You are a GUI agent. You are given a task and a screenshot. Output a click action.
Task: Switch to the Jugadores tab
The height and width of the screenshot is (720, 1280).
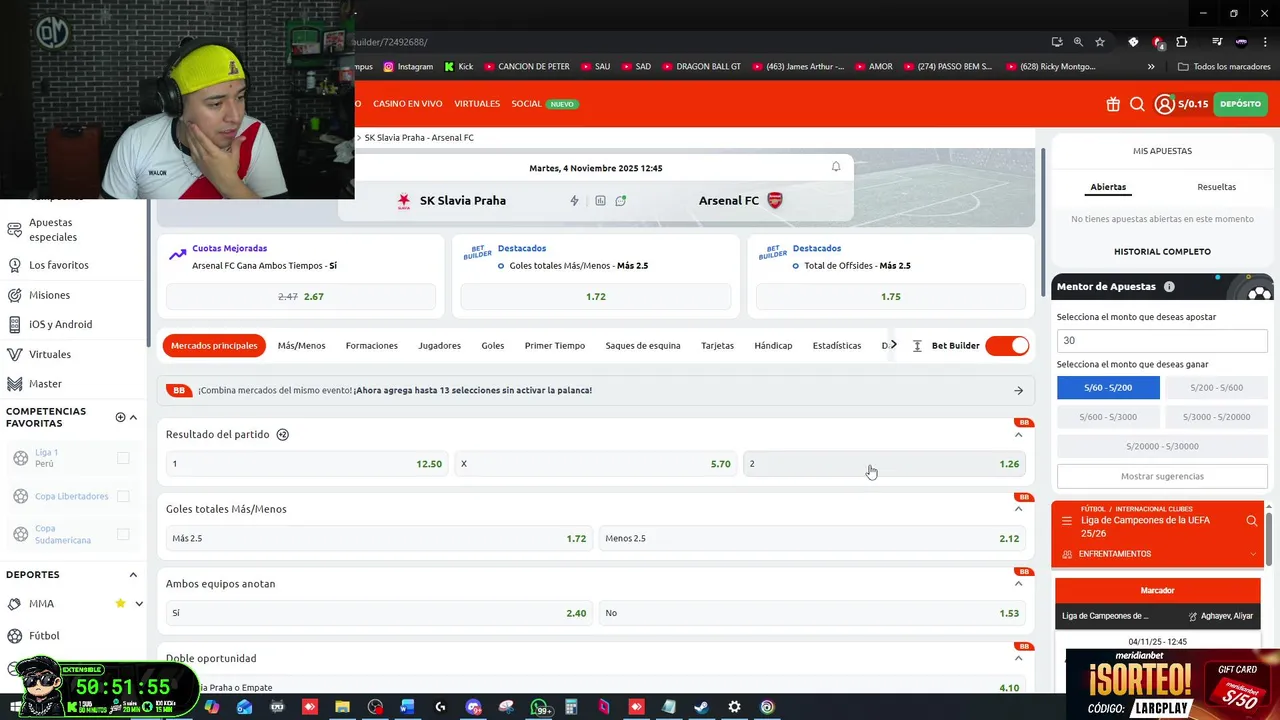440,346
